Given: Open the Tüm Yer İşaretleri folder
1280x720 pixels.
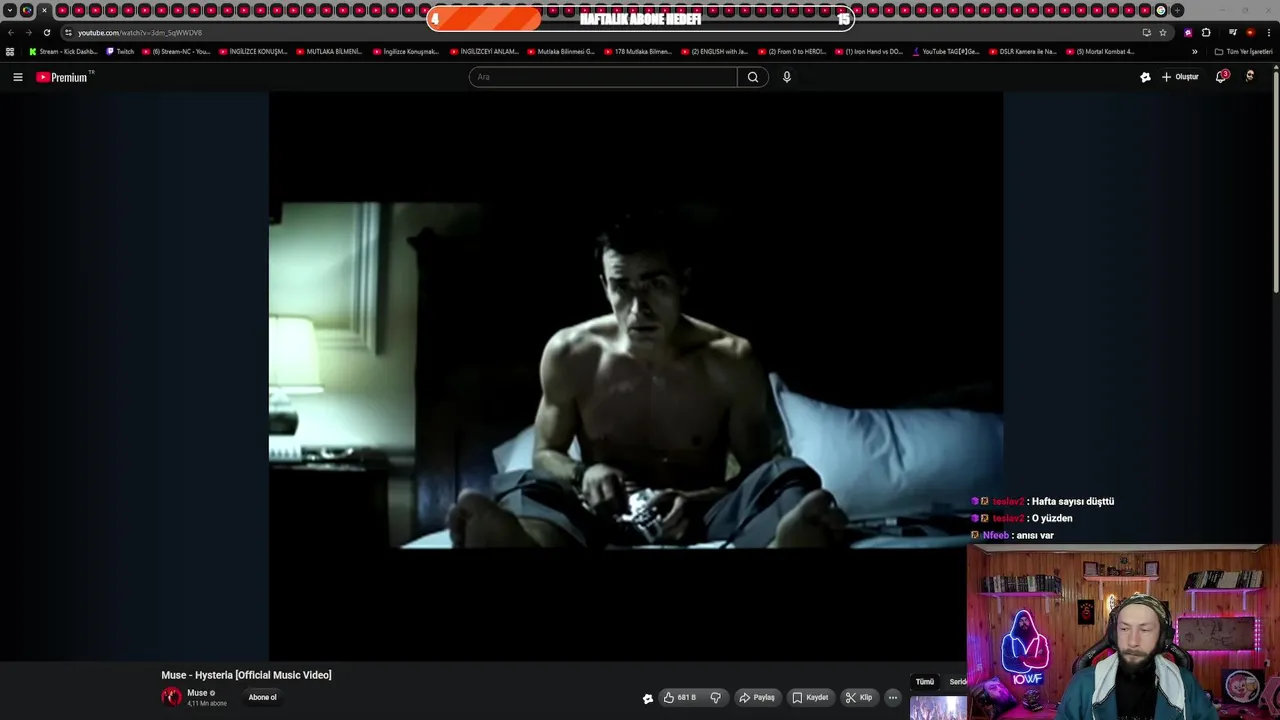Looking at the screenshot, I should tap(1243, 51).
